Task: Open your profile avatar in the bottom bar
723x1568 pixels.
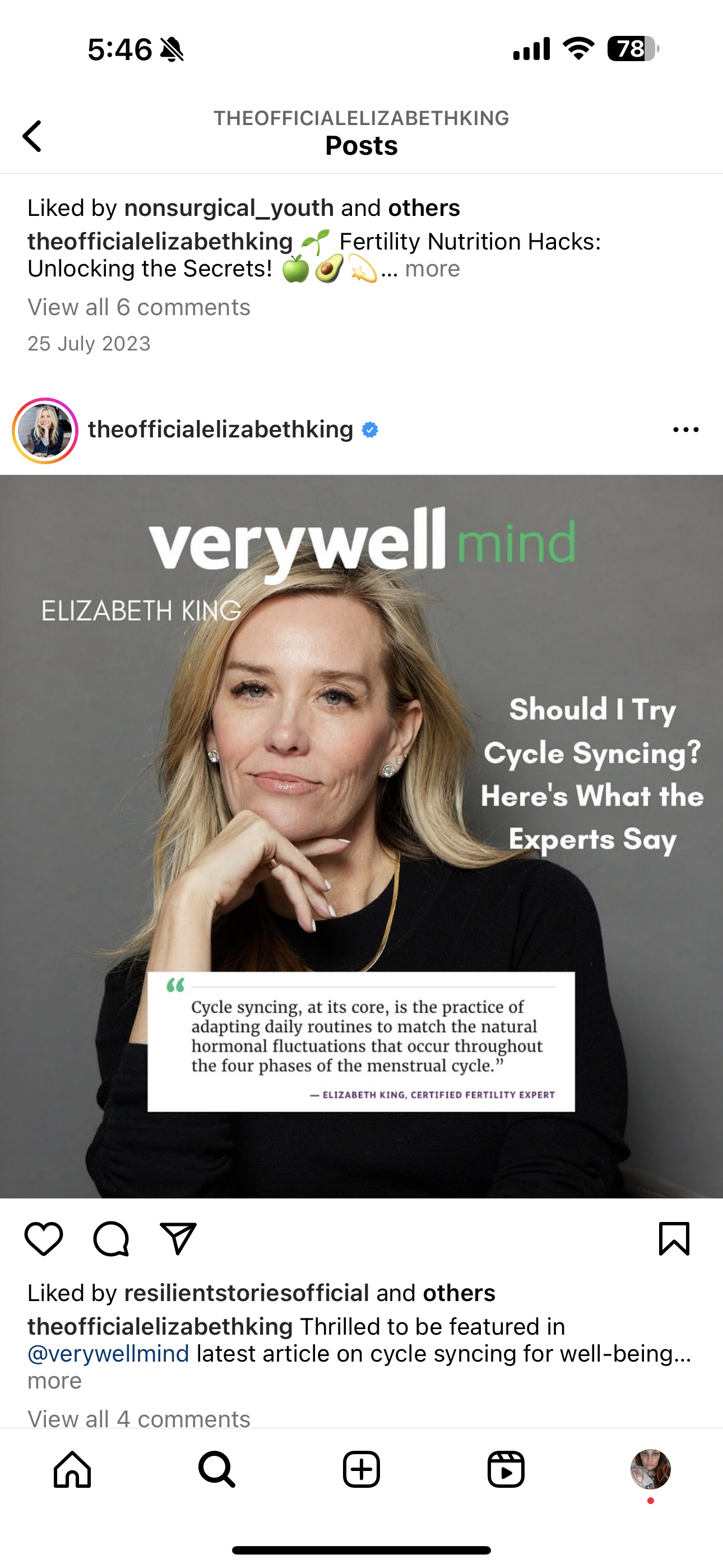Action: point(651,1469)
